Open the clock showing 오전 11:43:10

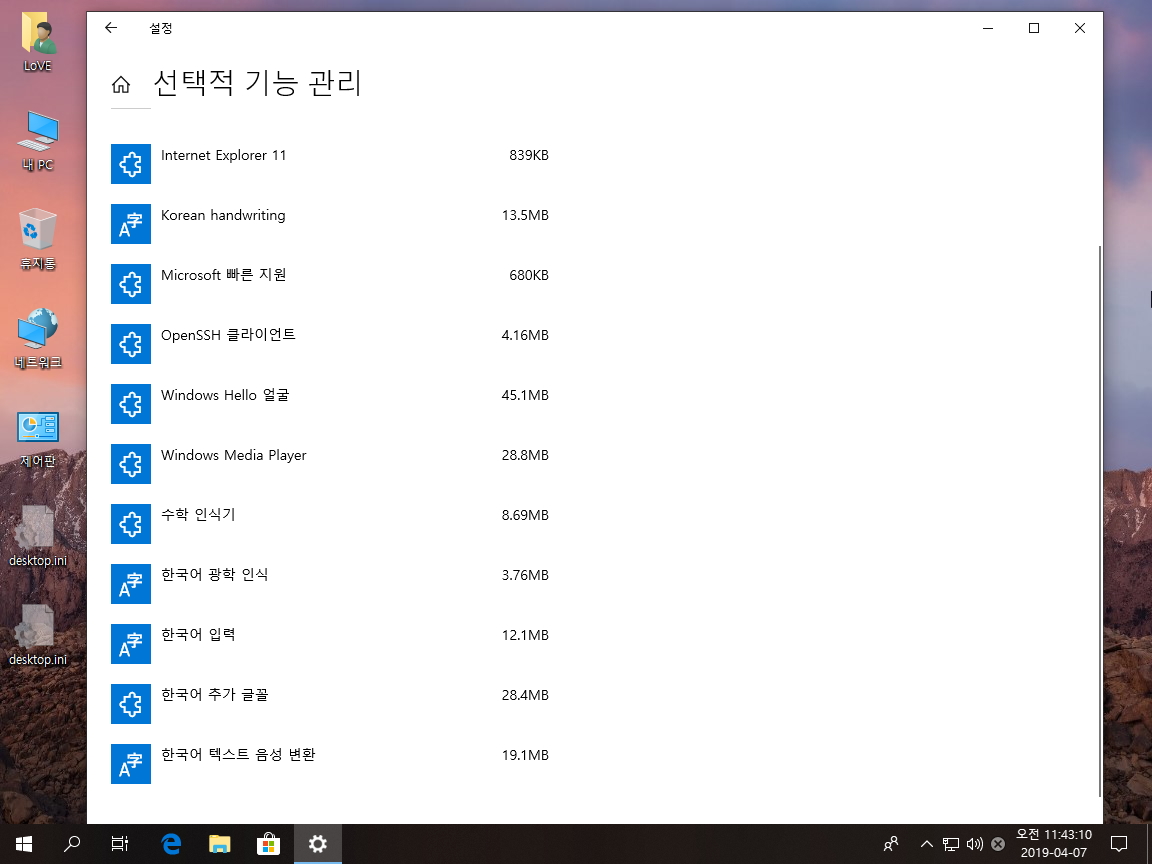[1054, 843]
